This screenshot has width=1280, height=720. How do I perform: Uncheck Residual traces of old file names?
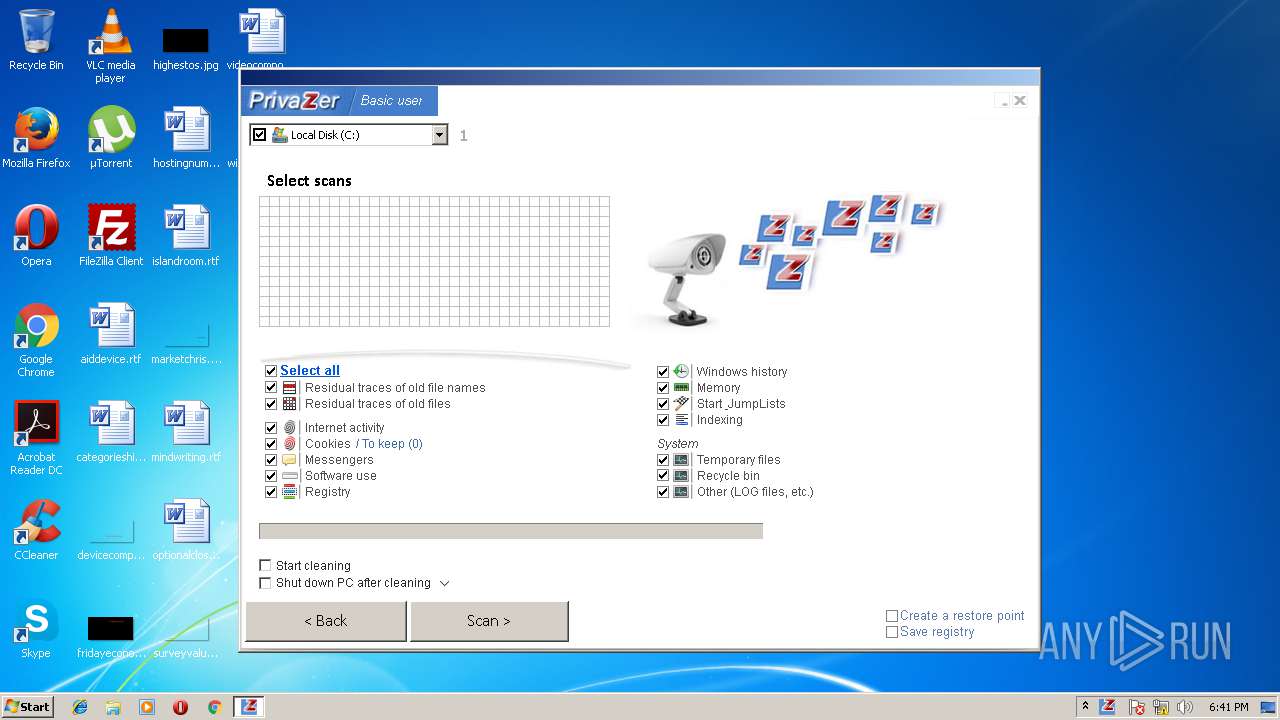[271, 388]
